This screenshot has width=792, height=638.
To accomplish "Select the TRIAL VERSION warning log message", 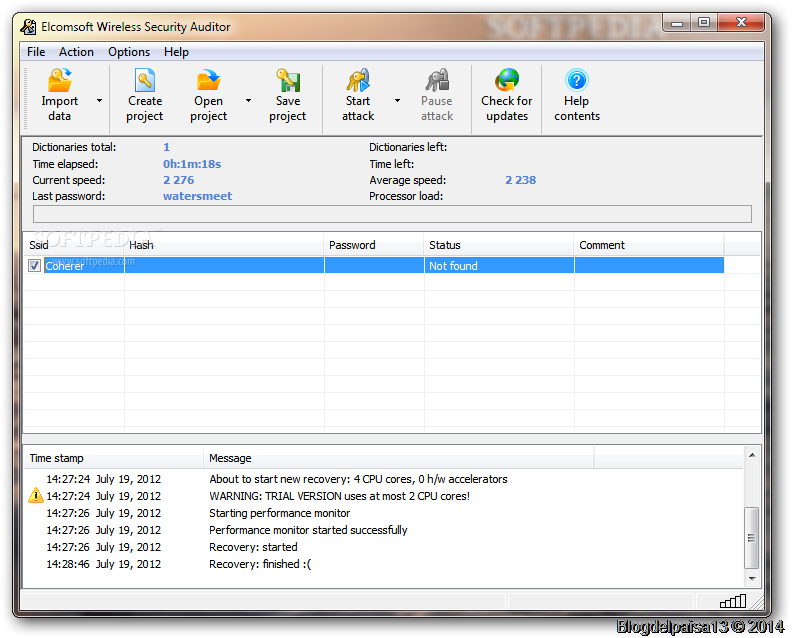I will [x=339, y=496].
